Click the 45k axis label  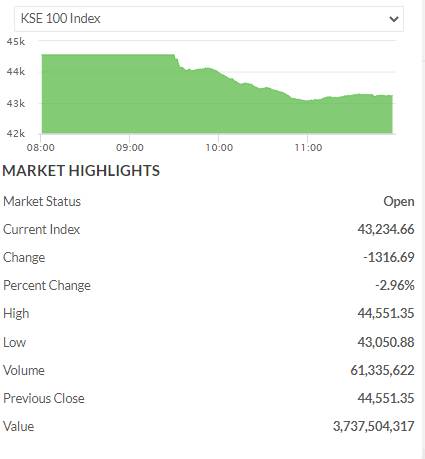pos(16,42)
